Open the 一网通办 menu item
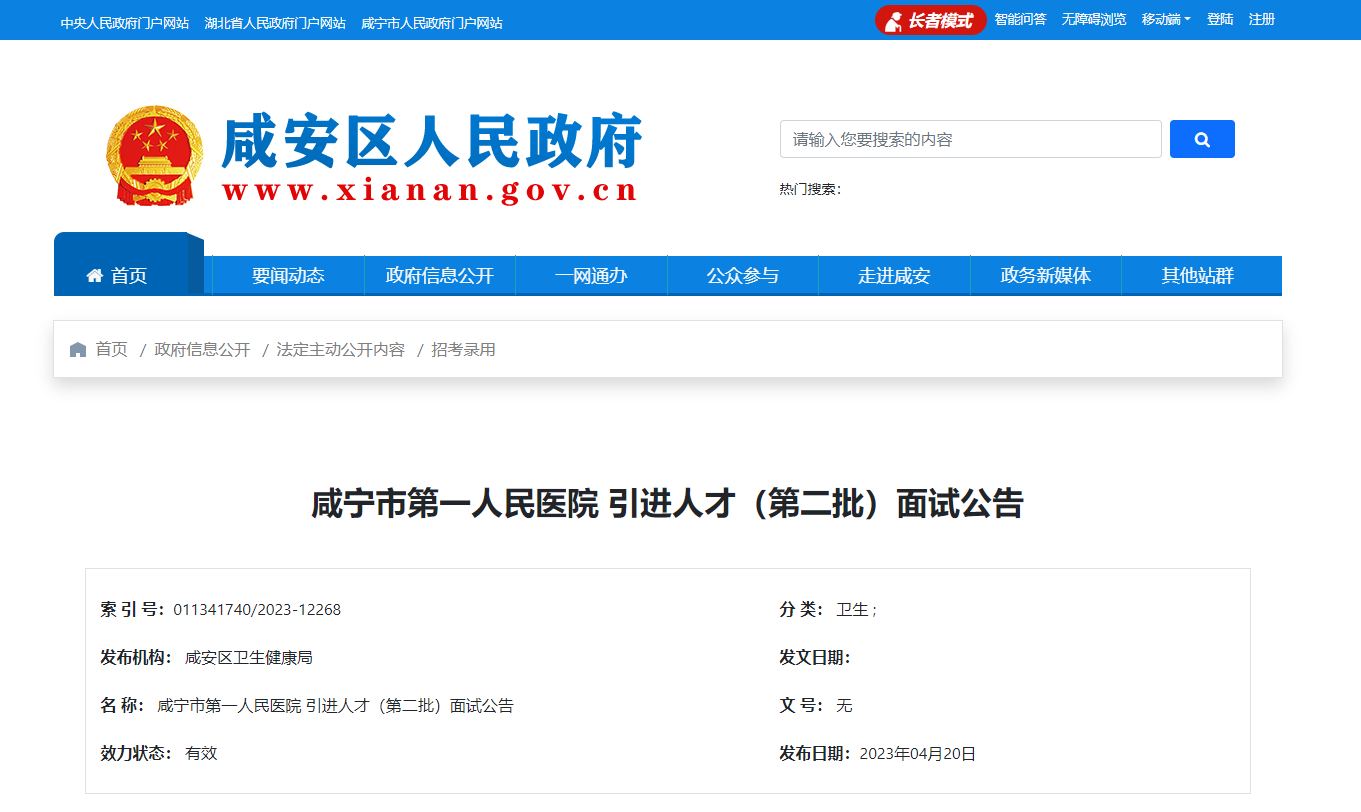This screenshot has height=812, width=1361. coord(591,276)
